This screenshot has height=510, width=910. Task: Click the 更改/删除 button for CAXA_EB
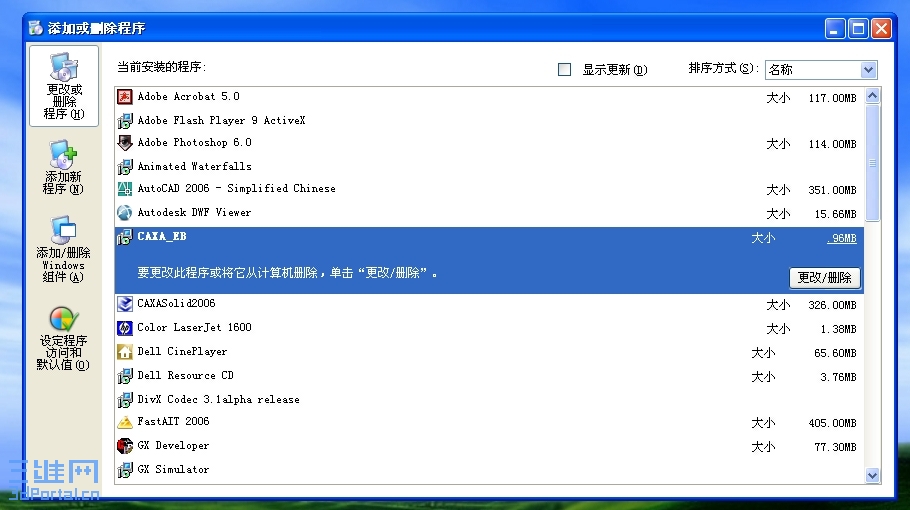tap(825, 277)
